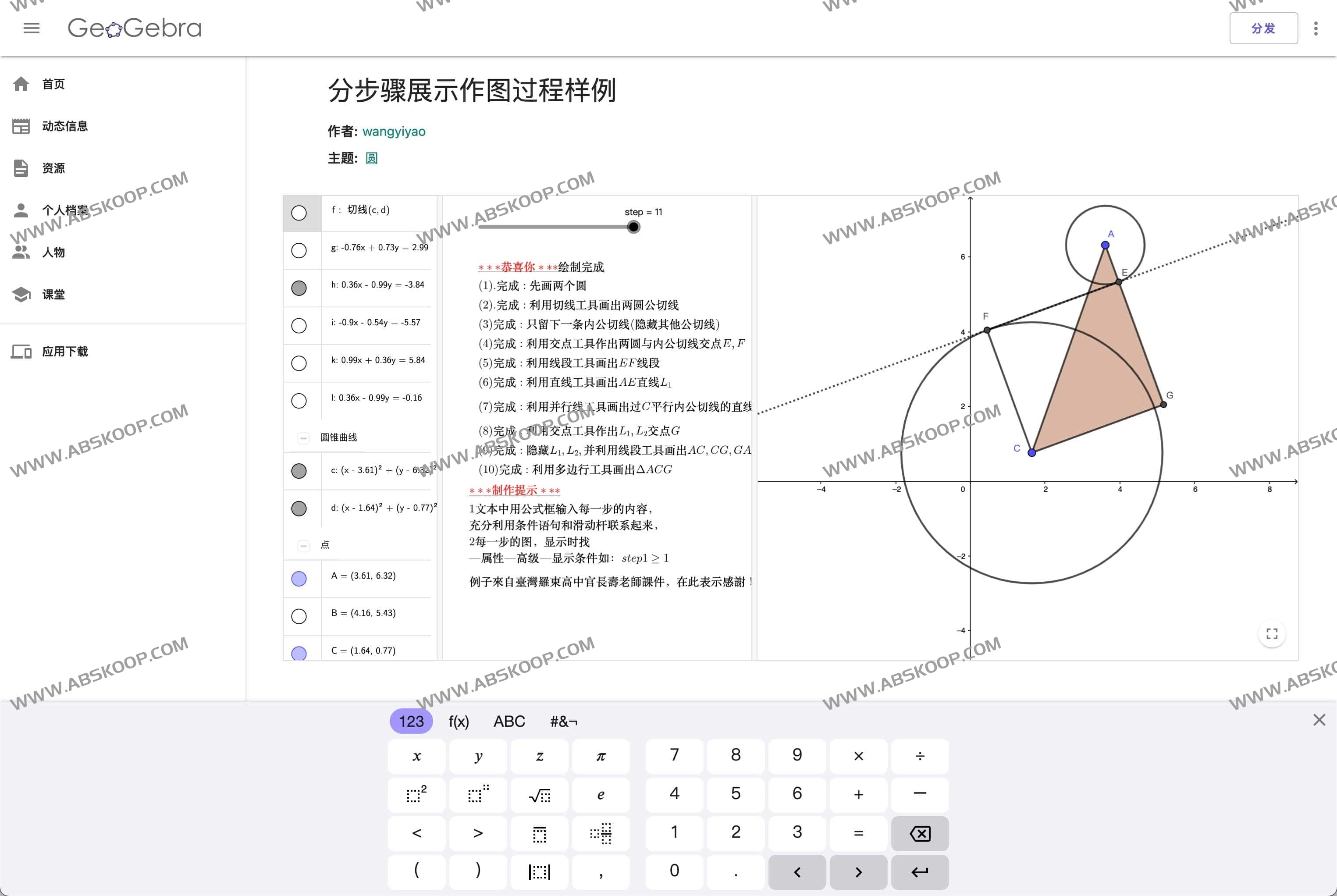The width and height of the screenshot is (1337, 896).
Task: Open 资源 in the sidebar
Action: (x=53, y=168)
